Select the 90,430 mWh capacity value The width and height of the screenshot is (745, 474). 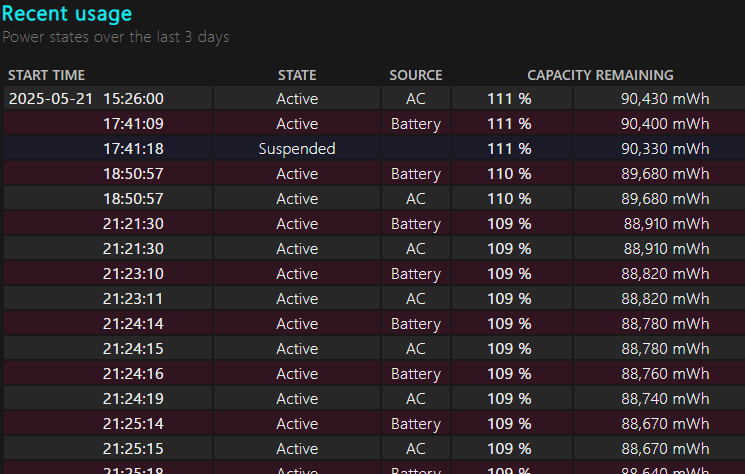tap(665, 99)
